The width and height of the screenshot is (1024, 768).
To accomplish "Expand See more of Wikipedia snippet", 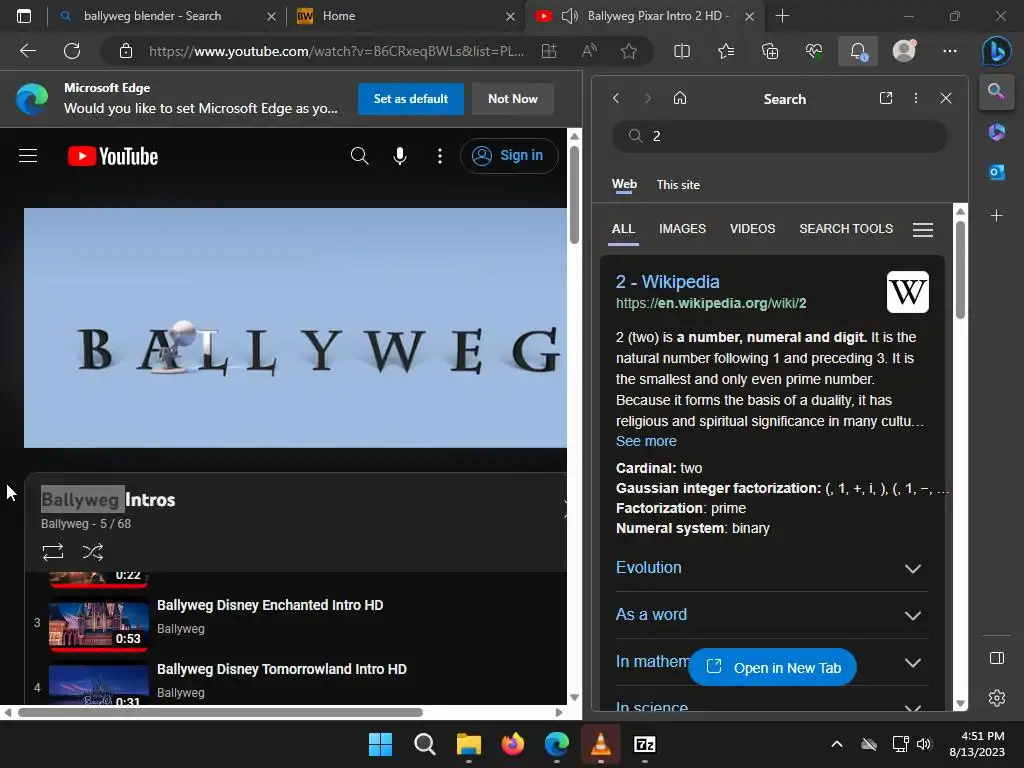I will click(x=646, y=441).
